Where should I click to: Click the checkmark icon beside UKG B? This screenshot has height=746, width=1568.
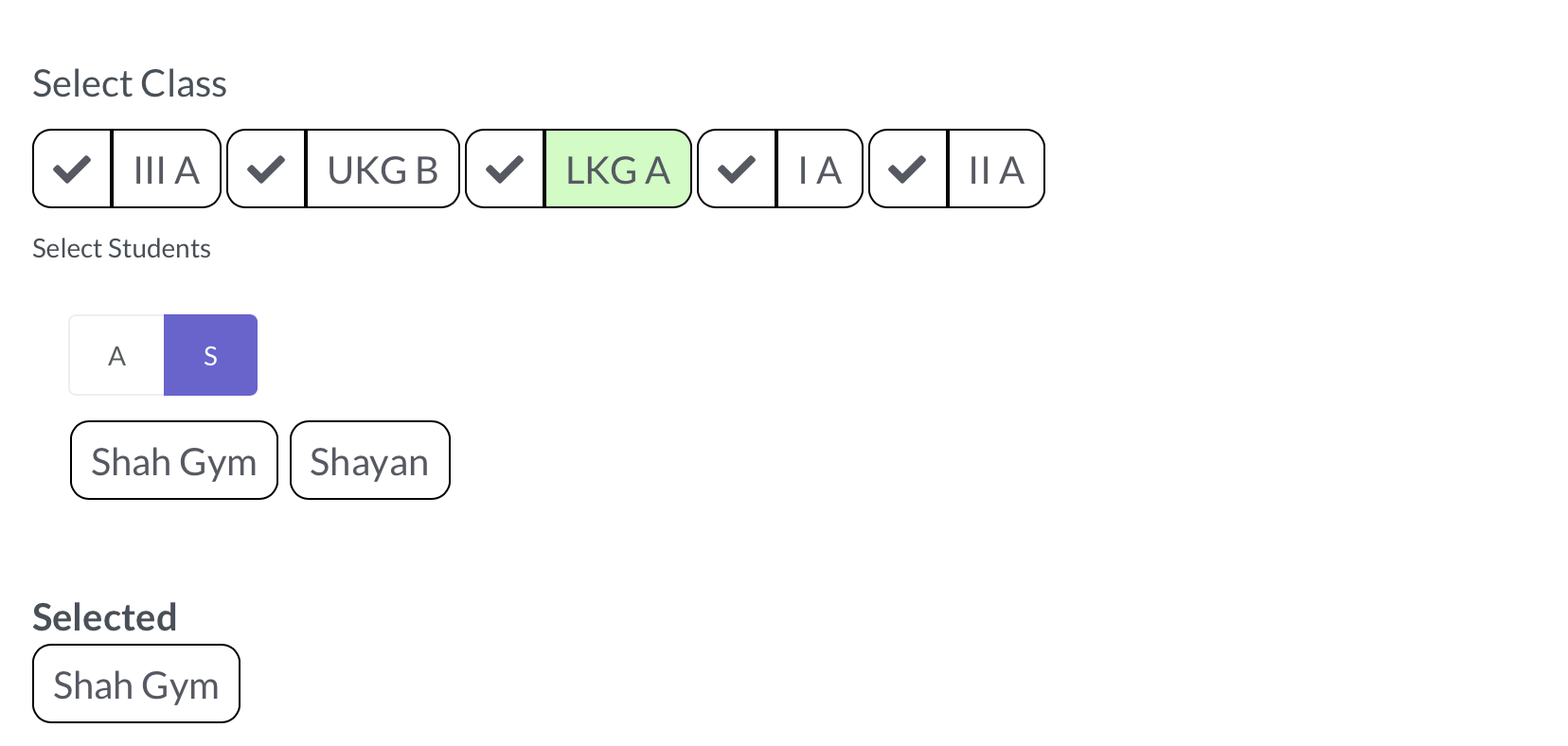coord(266,169)
